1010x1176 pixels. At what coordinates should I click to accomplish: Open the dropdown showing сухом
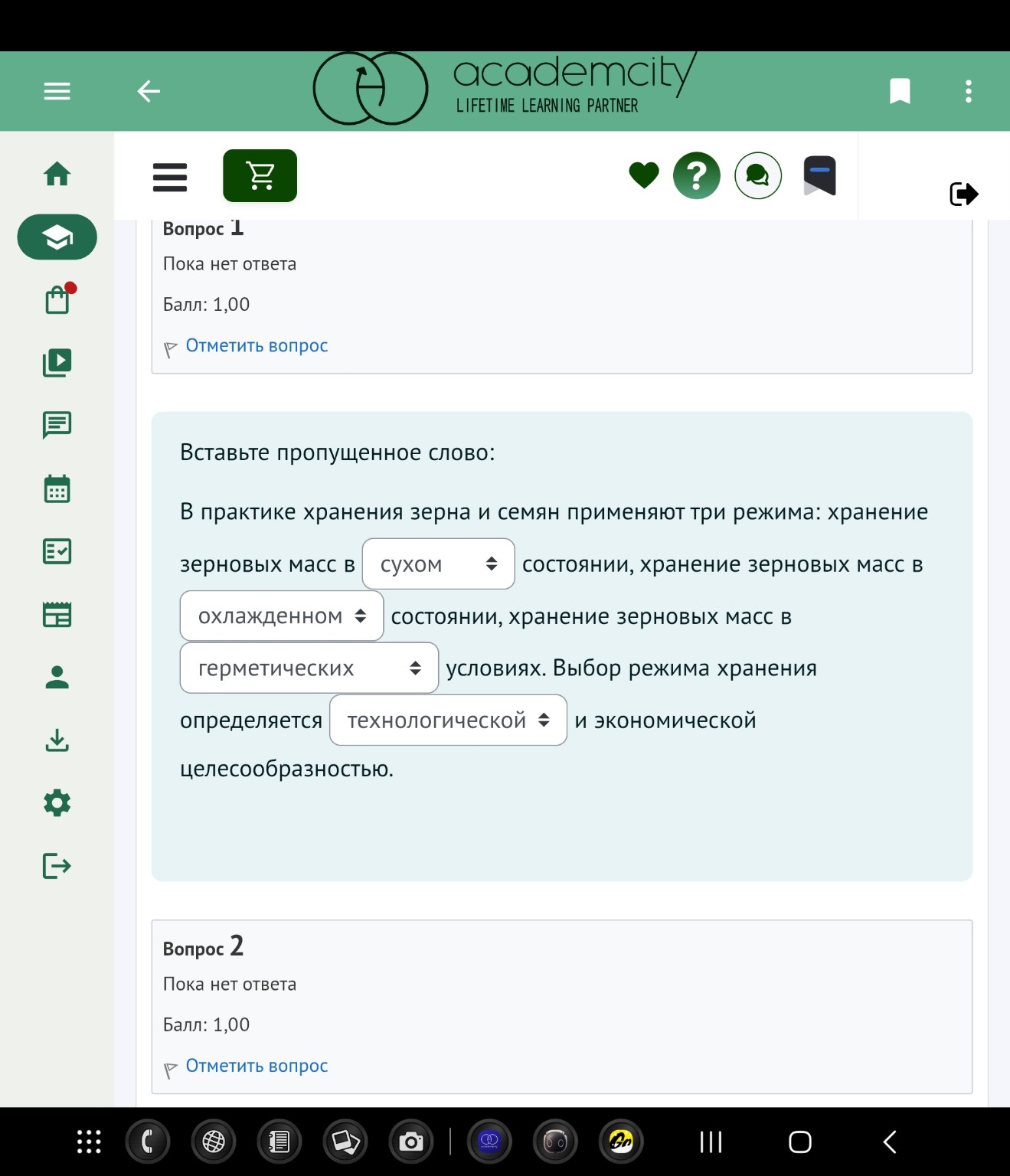438,564
